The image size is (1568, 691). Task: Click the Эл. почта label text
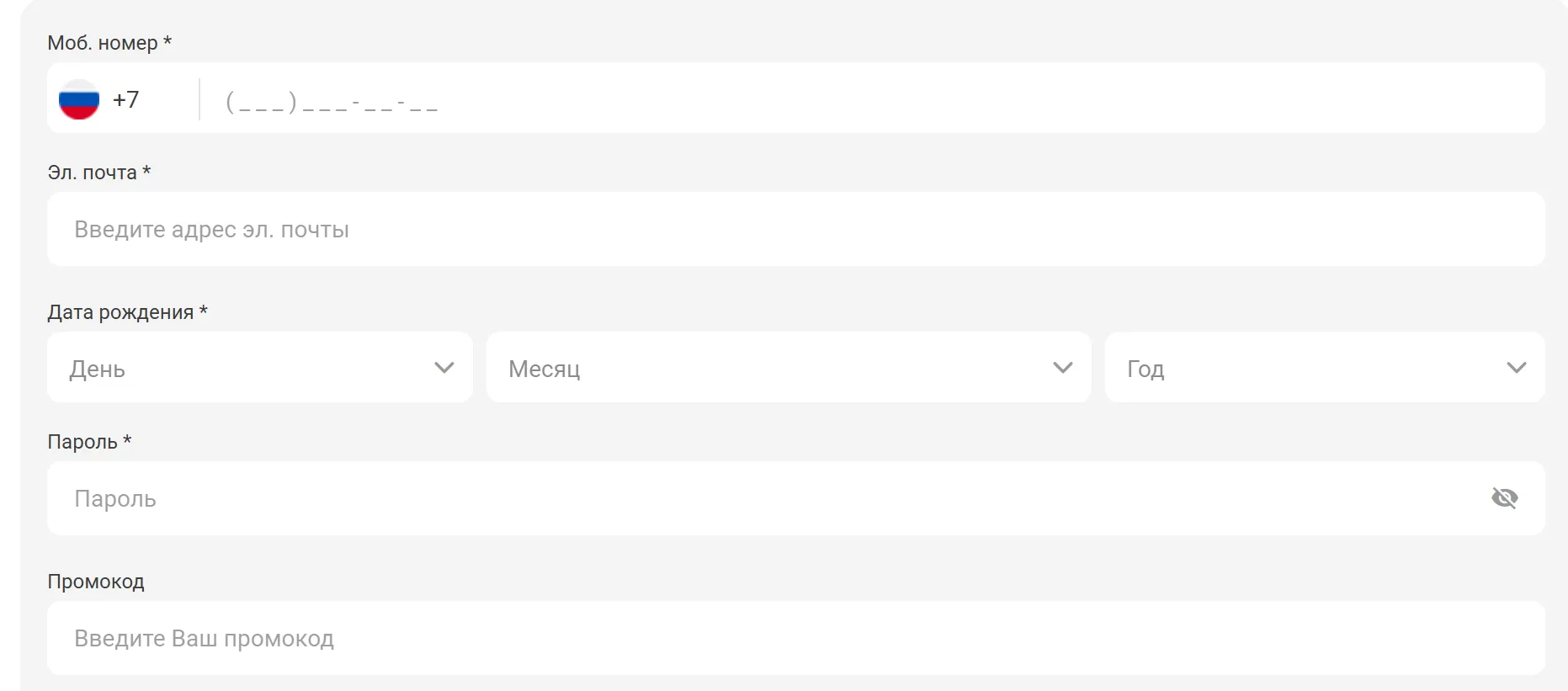point(92,173)
